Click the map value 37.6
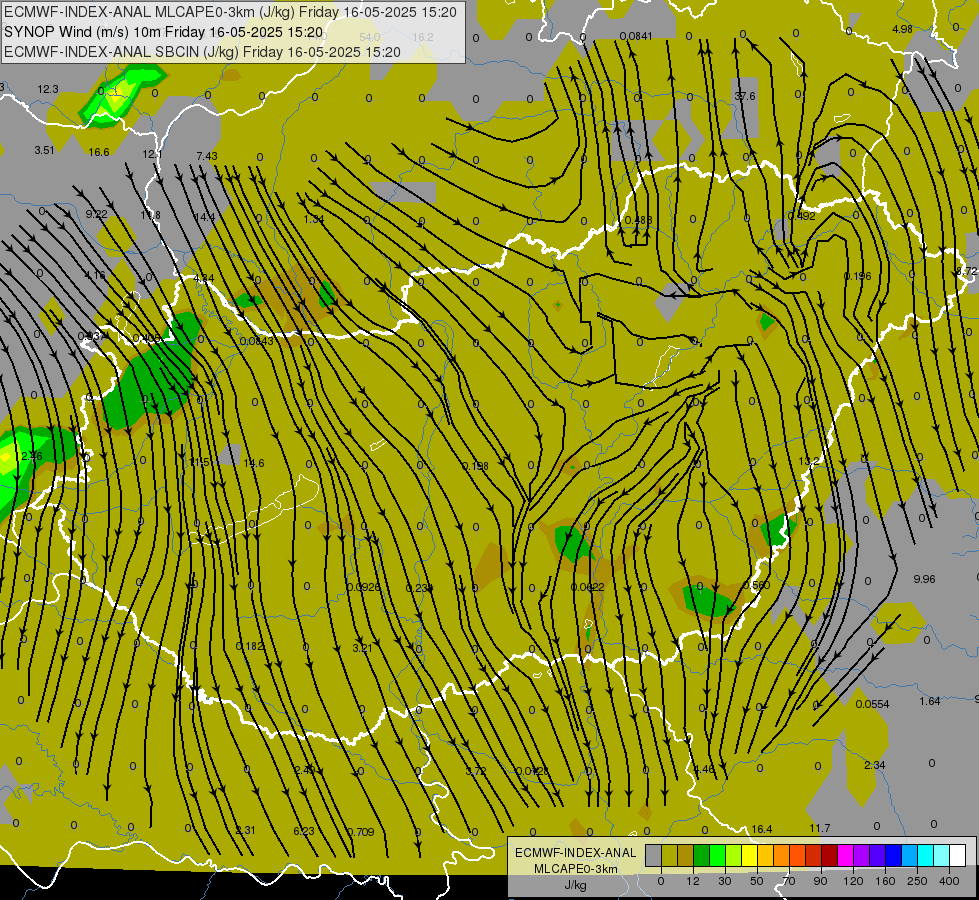Screen dimensions: 979x900 tap(745, 96)
